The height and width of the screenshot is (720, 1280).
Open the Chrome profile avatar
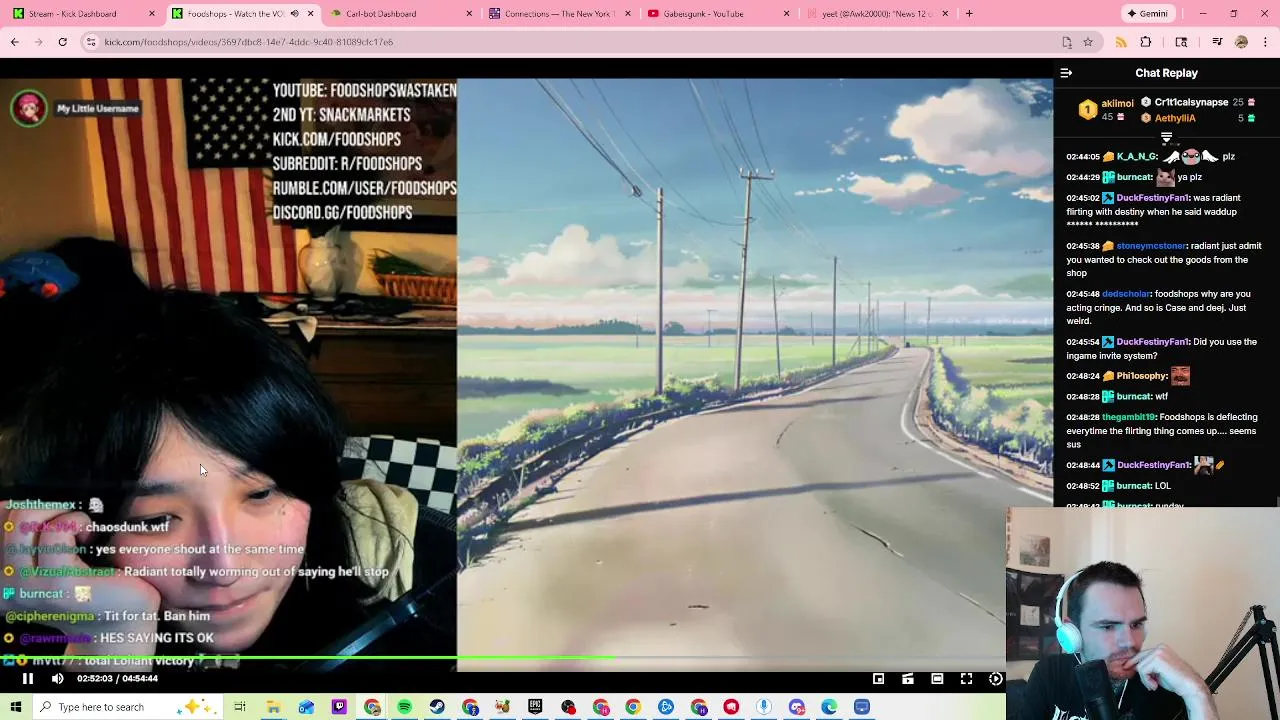1242,42
